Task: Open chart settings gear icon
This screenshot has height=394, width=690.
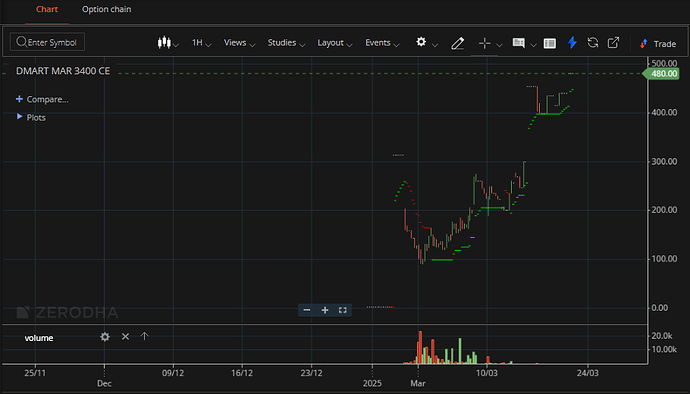Action: click(x=421, y=42)
